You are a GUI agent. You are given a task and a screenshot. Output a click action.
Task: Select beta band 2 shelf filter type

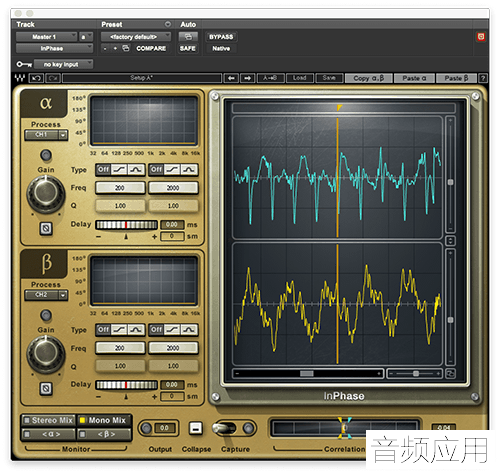(x=172, y=330)
